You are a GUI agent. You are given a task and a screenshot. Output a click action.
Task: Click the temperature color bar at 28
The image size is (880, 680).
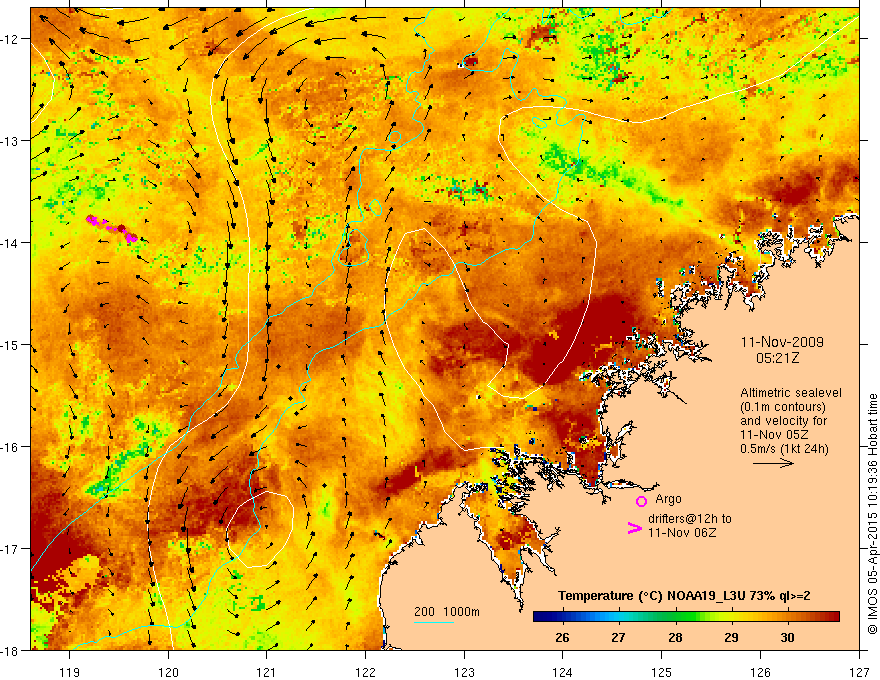(675, 617)
